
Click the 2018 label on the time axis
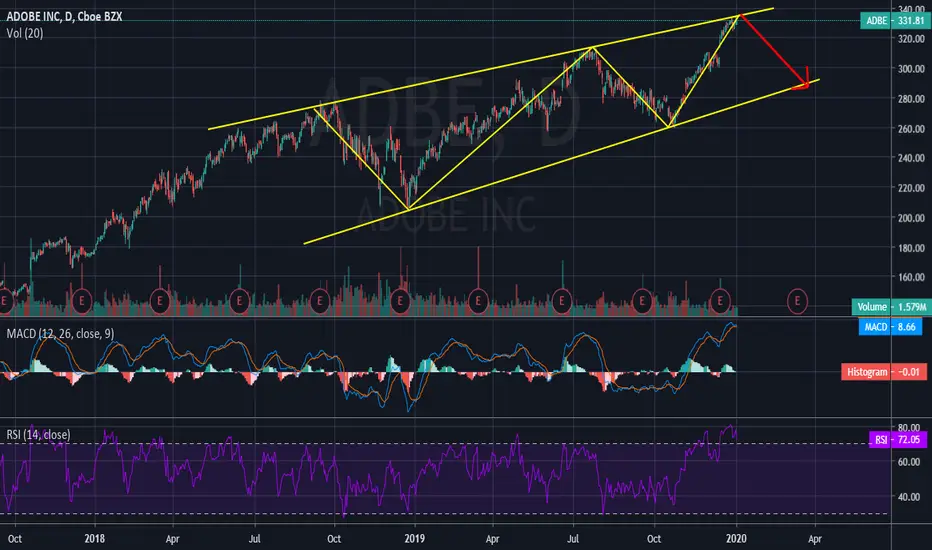point(95,539)
